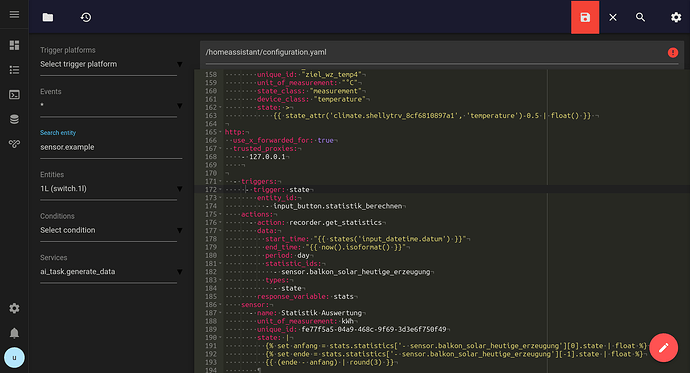Open the network hub icon in sidebar

(14, 144)
